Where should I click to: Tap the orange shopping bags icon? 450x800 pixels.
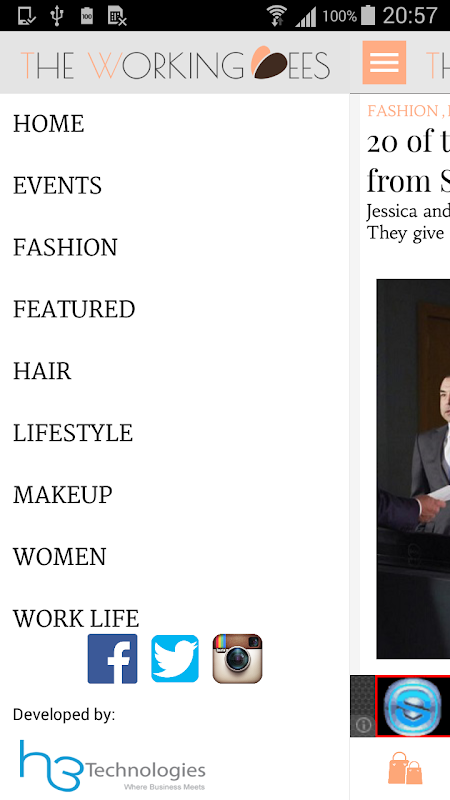coord(405,768)
